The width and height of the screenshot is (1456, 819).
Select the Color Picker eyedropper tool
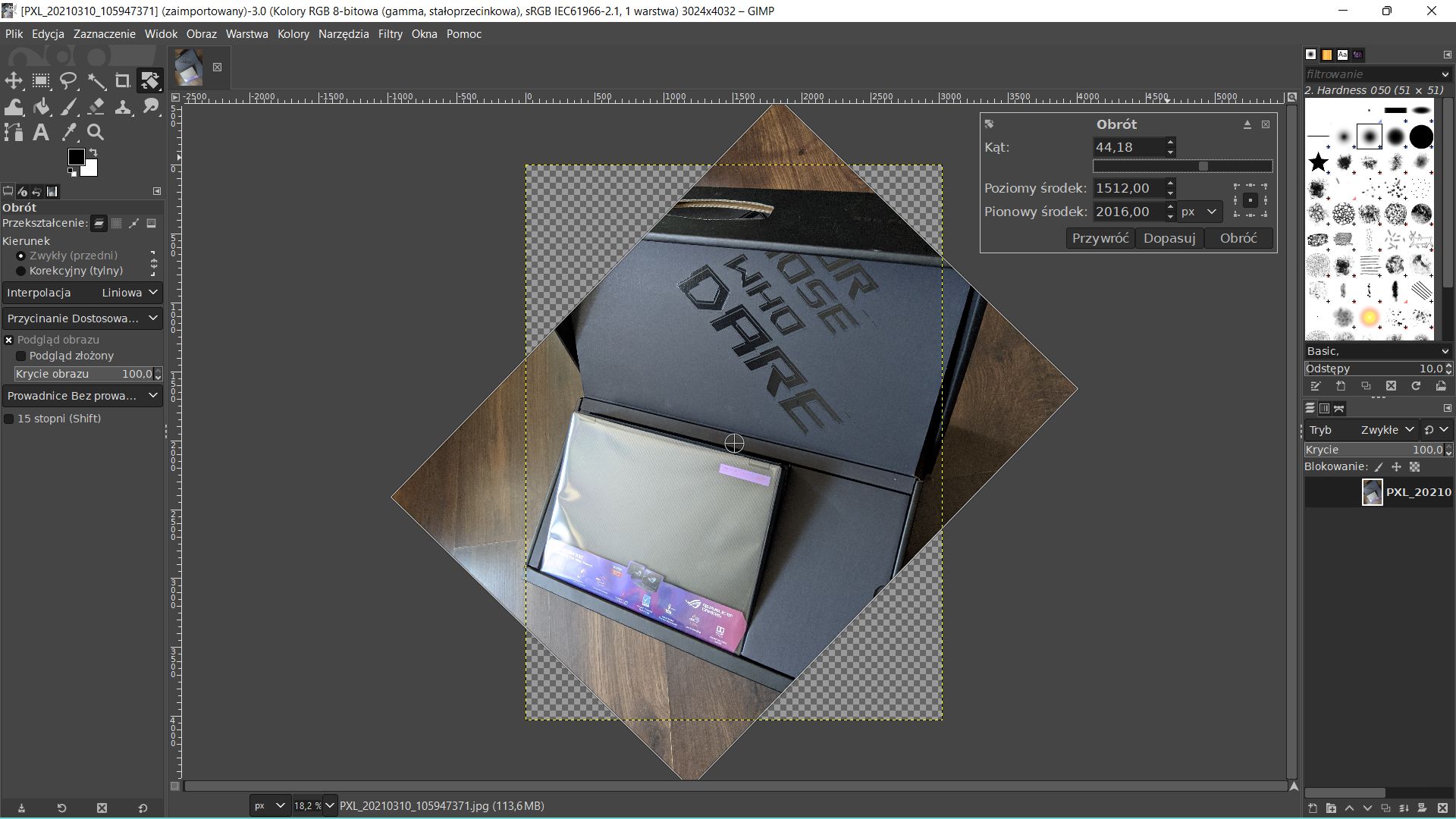69,133
